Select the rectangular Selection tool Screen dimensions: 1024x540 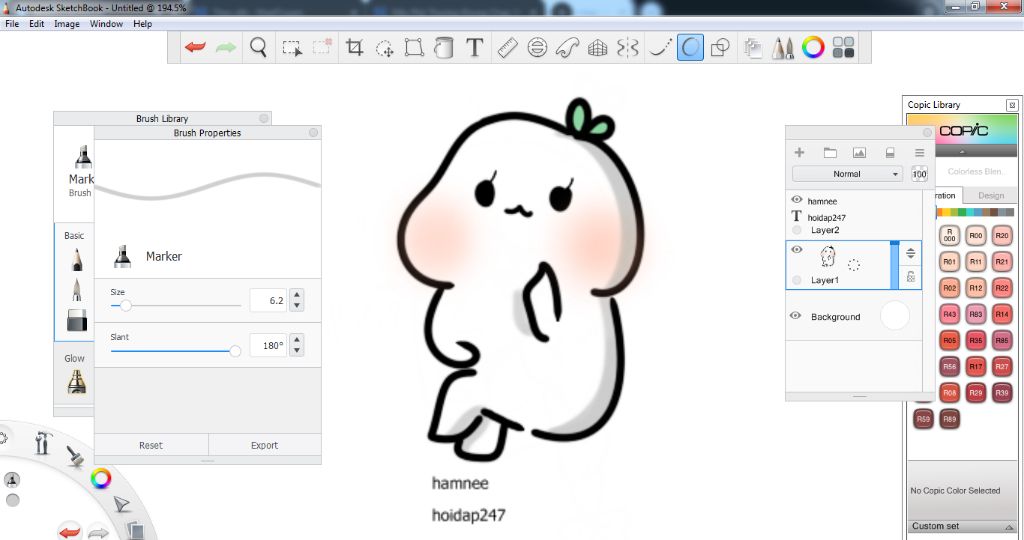tap(291, 48)
